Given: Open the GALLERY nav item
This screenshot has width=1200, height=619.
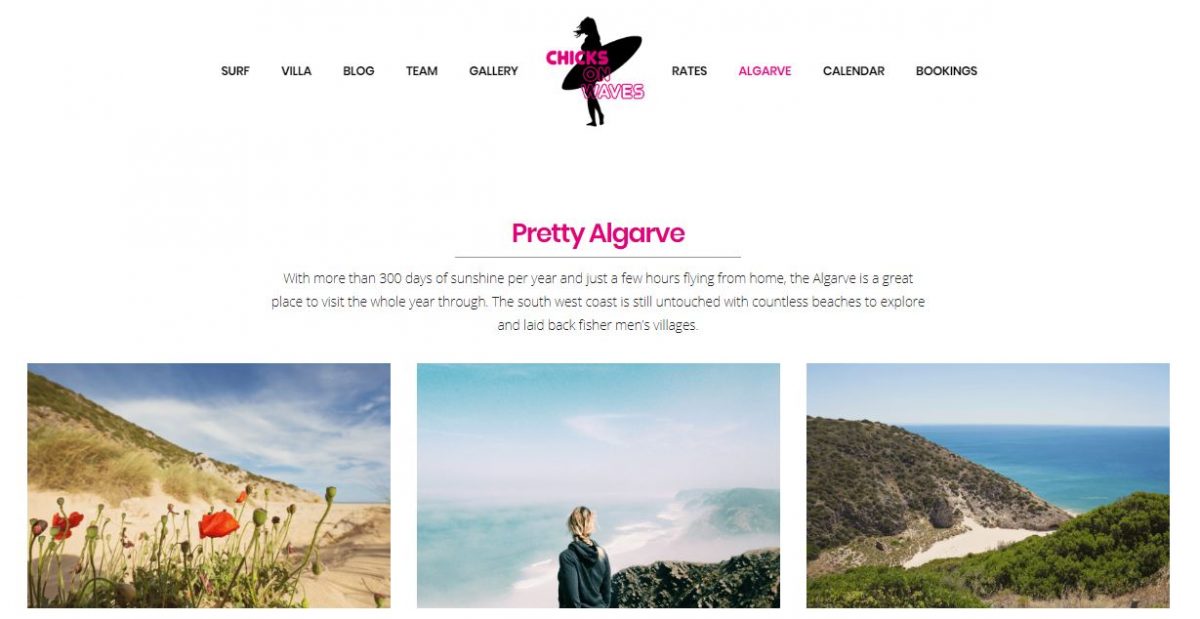Looking at the screenshot, I should [493, 71].
